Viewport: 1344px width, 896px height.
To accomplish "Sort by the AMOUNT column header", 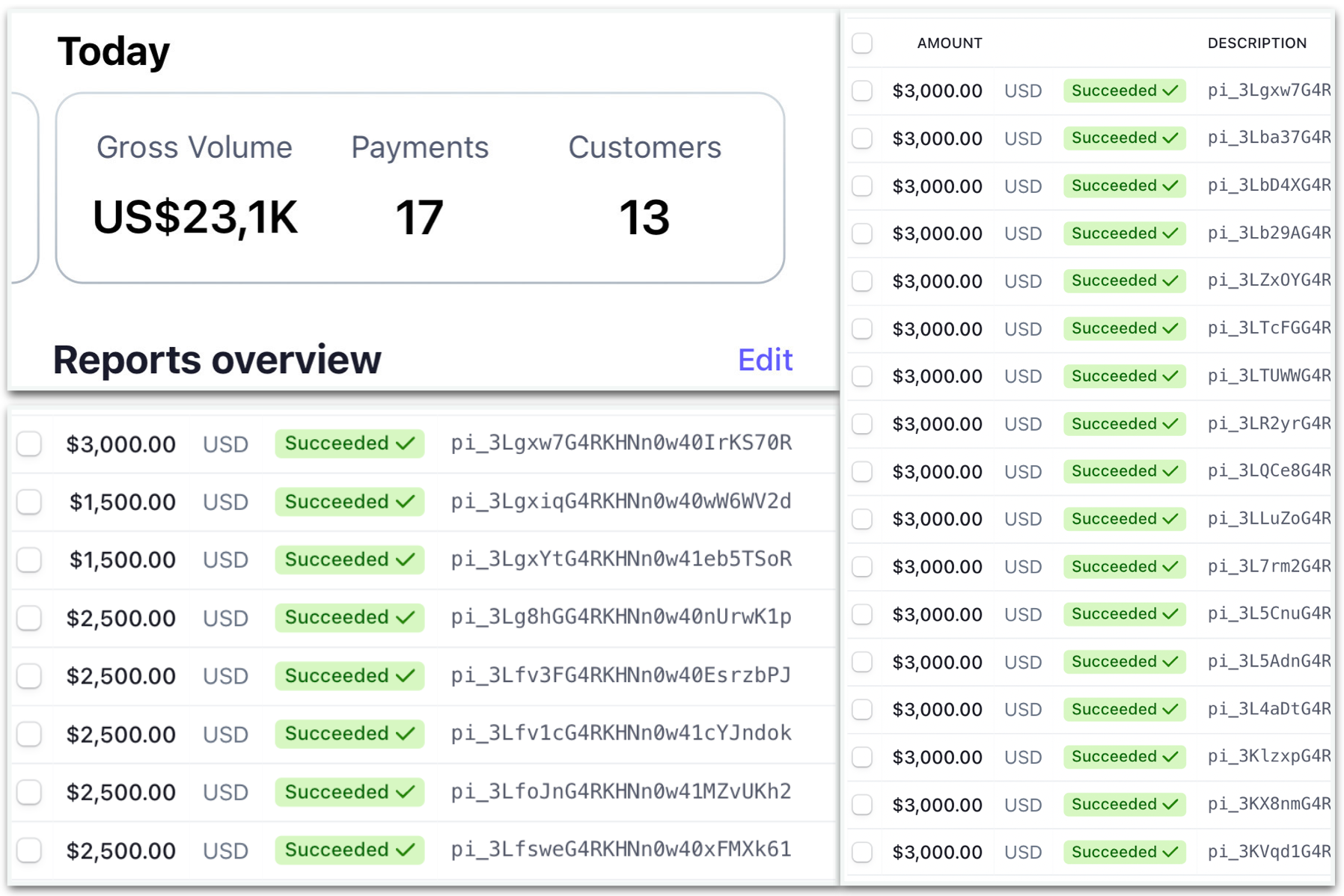I will (949, 43).
